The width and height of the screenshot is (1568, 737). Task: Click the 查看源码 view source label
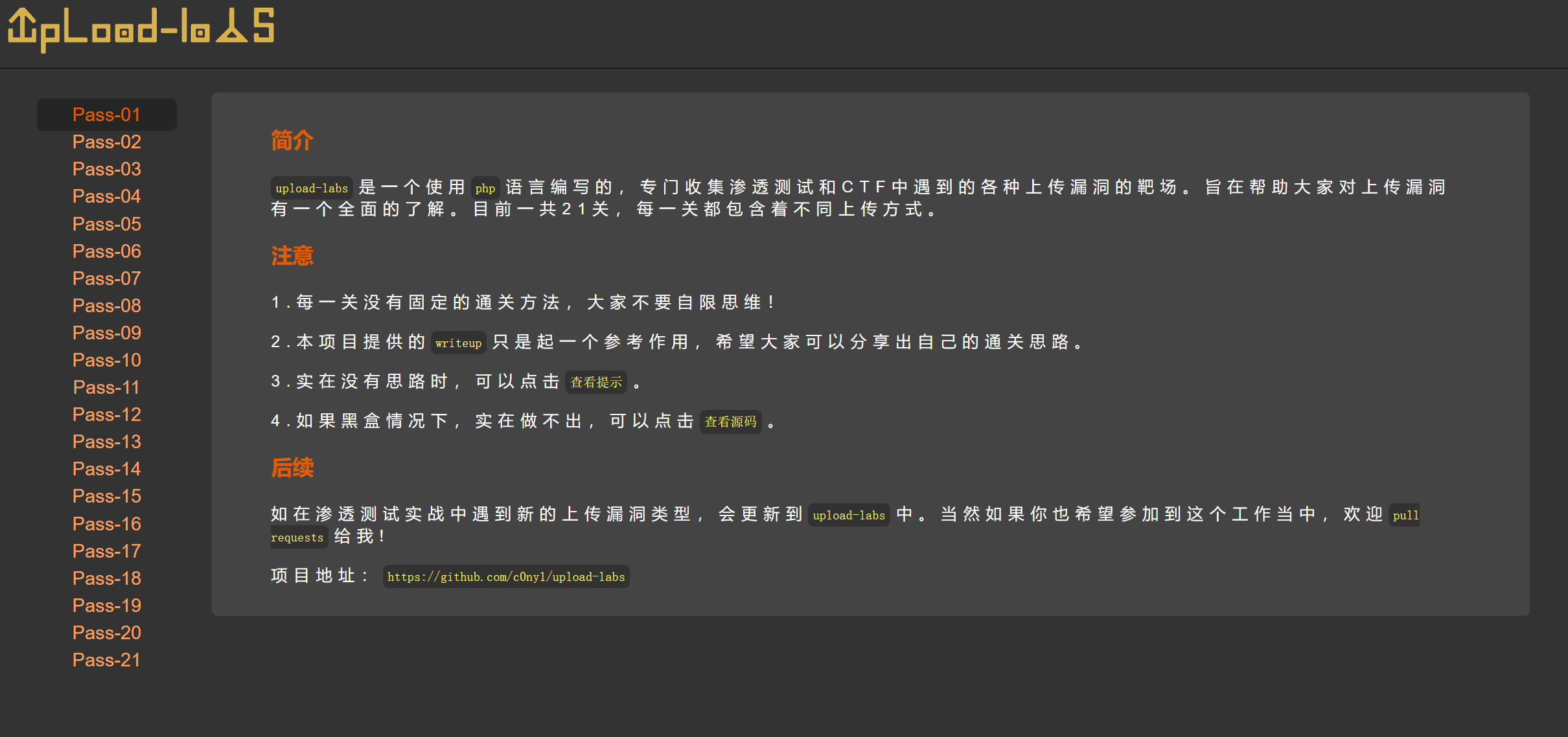pos(730,422)
